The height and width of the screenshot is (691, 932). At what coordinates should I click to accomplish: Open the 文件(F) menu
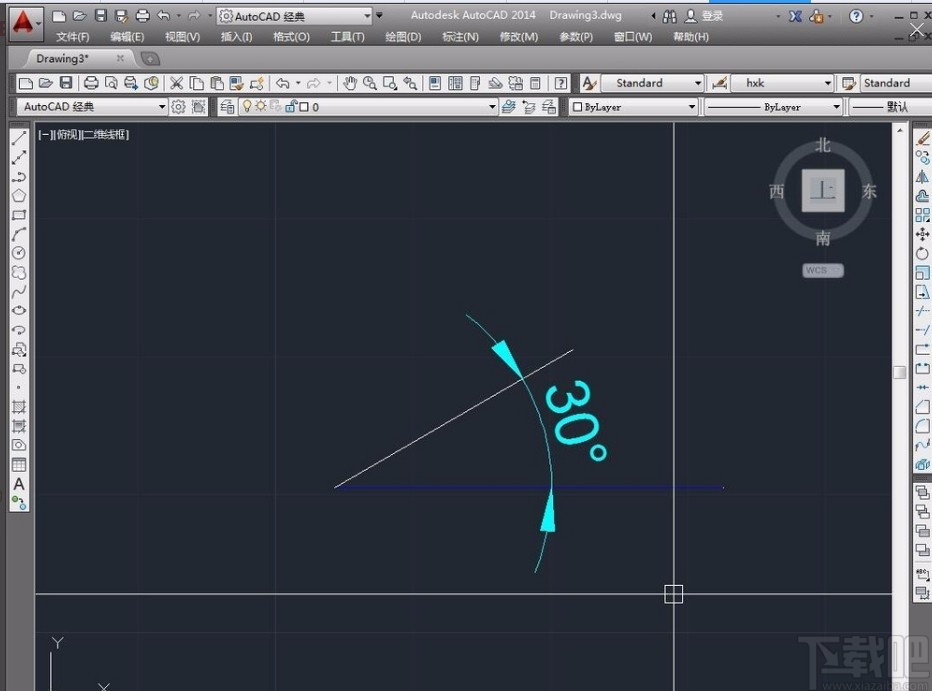click(x=73, y=37)
